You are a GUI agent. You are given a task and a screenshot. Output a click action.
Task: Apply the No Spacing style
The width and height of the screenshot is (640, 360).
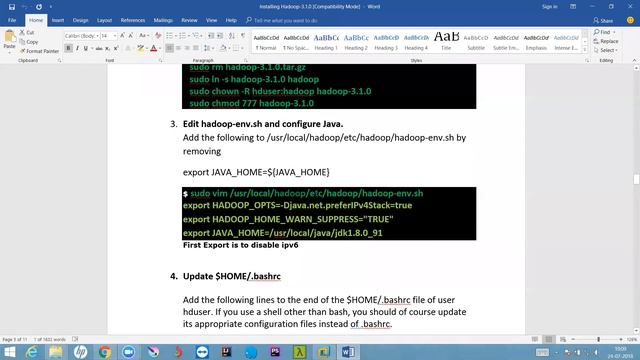coord(296,42)
